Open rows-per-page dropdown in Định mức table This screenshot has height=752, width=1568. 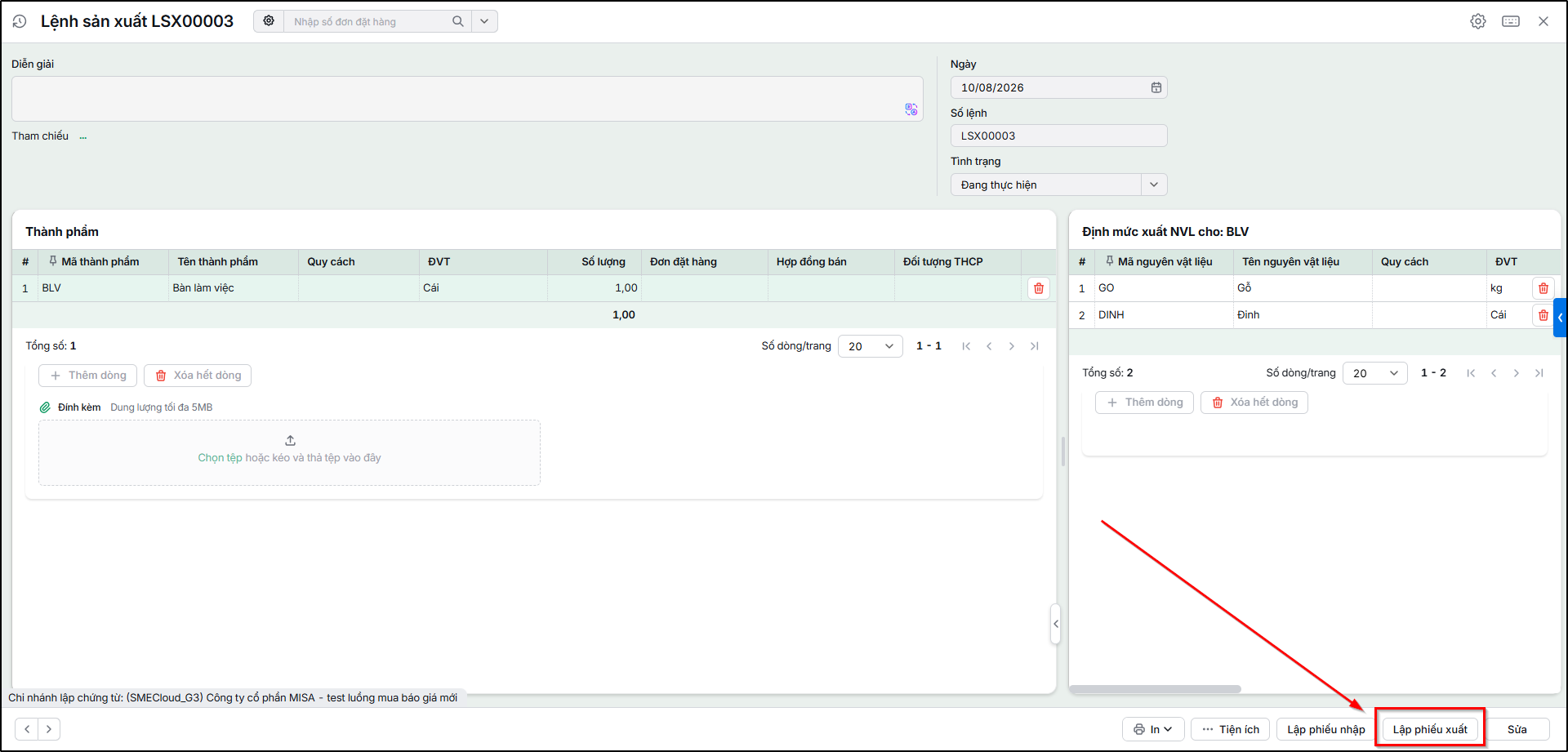(1375, 373)
